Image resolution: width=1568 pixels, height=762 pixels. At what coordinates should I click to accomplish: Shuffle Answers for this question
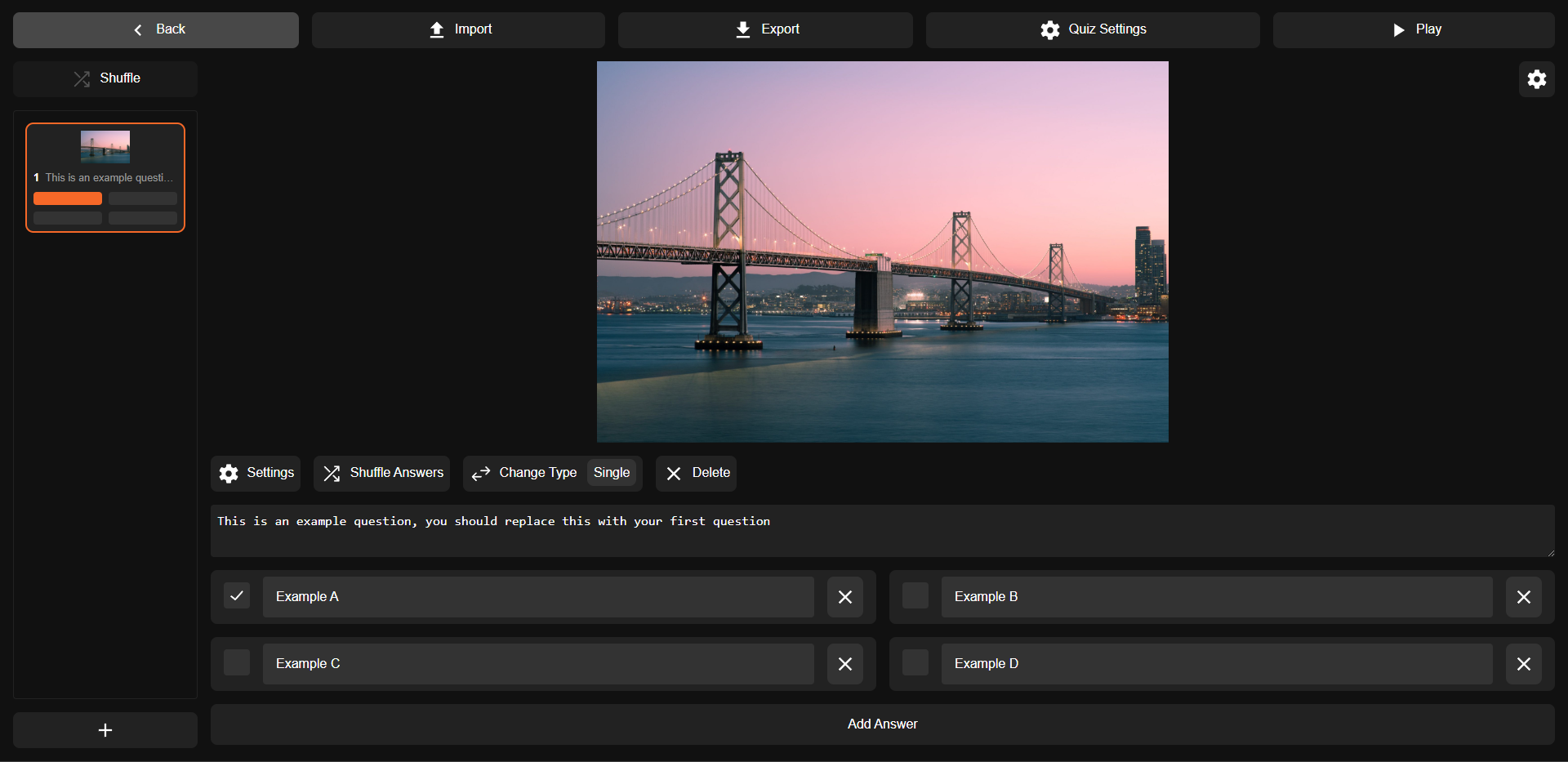coord(382,473)
